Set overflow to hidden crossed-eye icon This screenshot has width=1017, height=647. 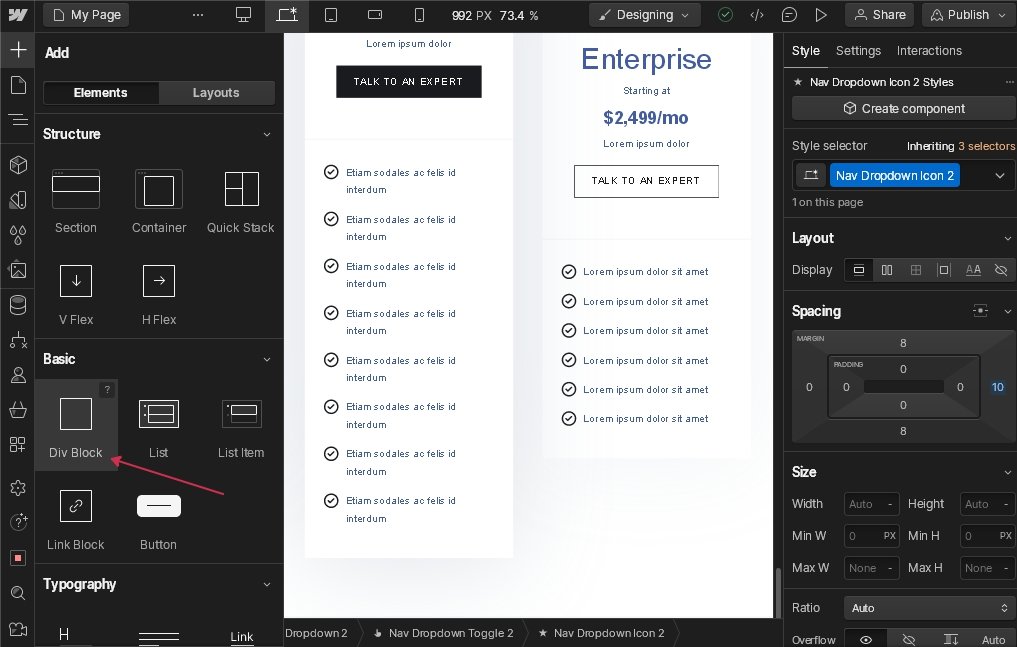(909, 640)
